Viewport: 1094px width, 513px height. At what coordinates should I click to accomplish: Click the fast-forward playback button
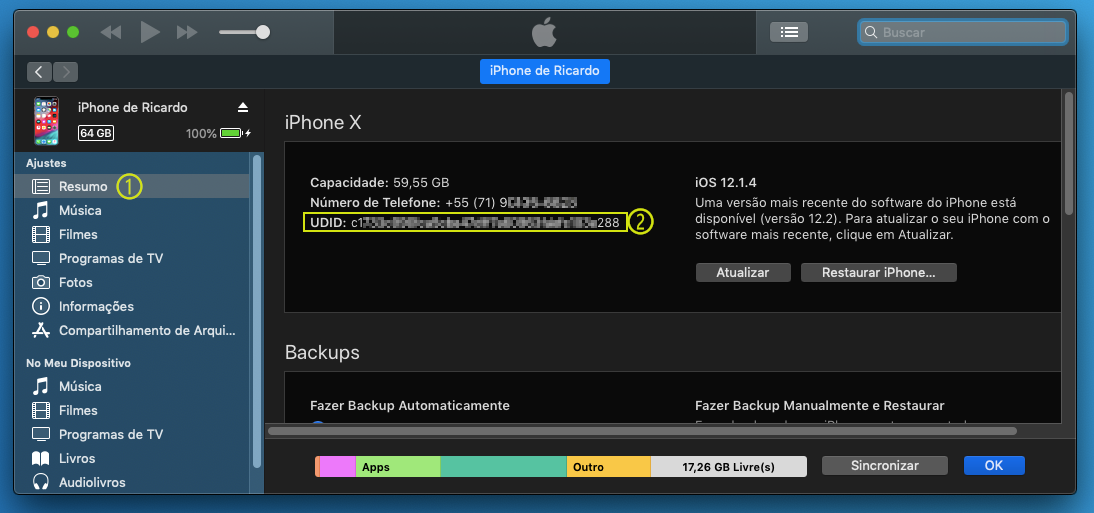tap(187, 32)
